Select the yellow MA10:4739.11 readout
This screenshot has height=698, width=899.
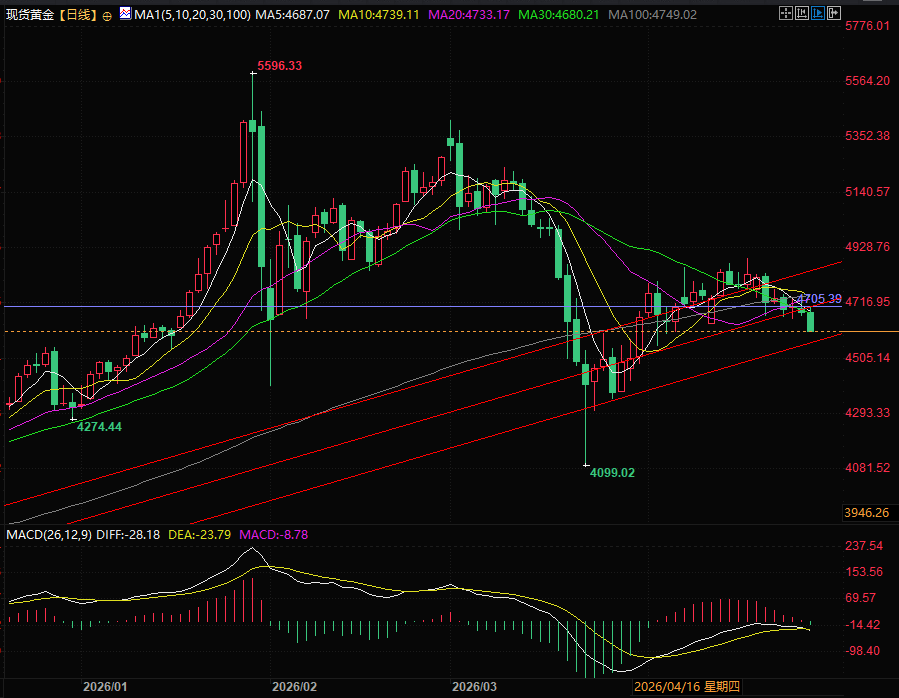[x=378, y=15]
